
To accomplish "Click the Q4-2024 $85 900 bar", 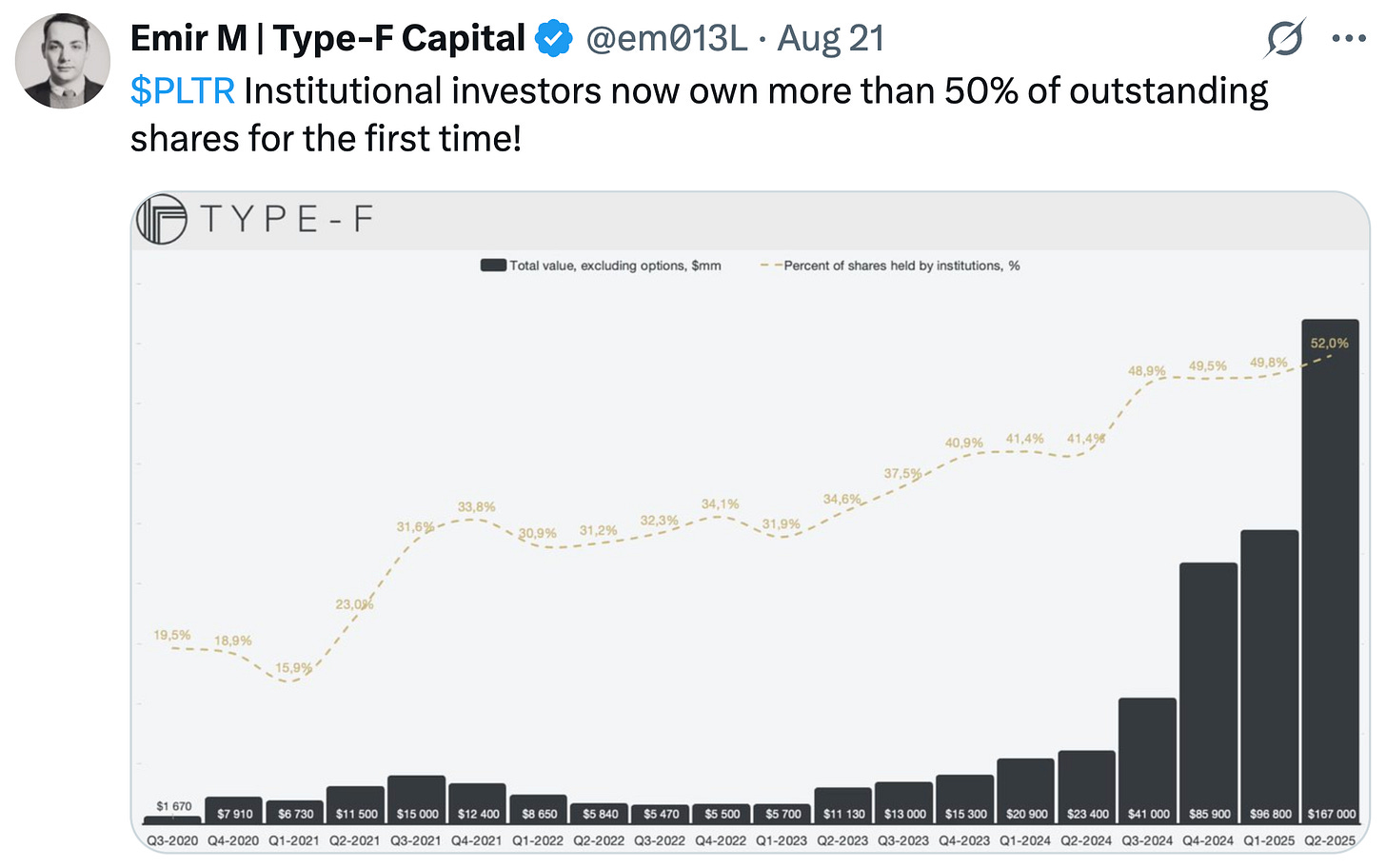I will click(x=1208, y=692).
